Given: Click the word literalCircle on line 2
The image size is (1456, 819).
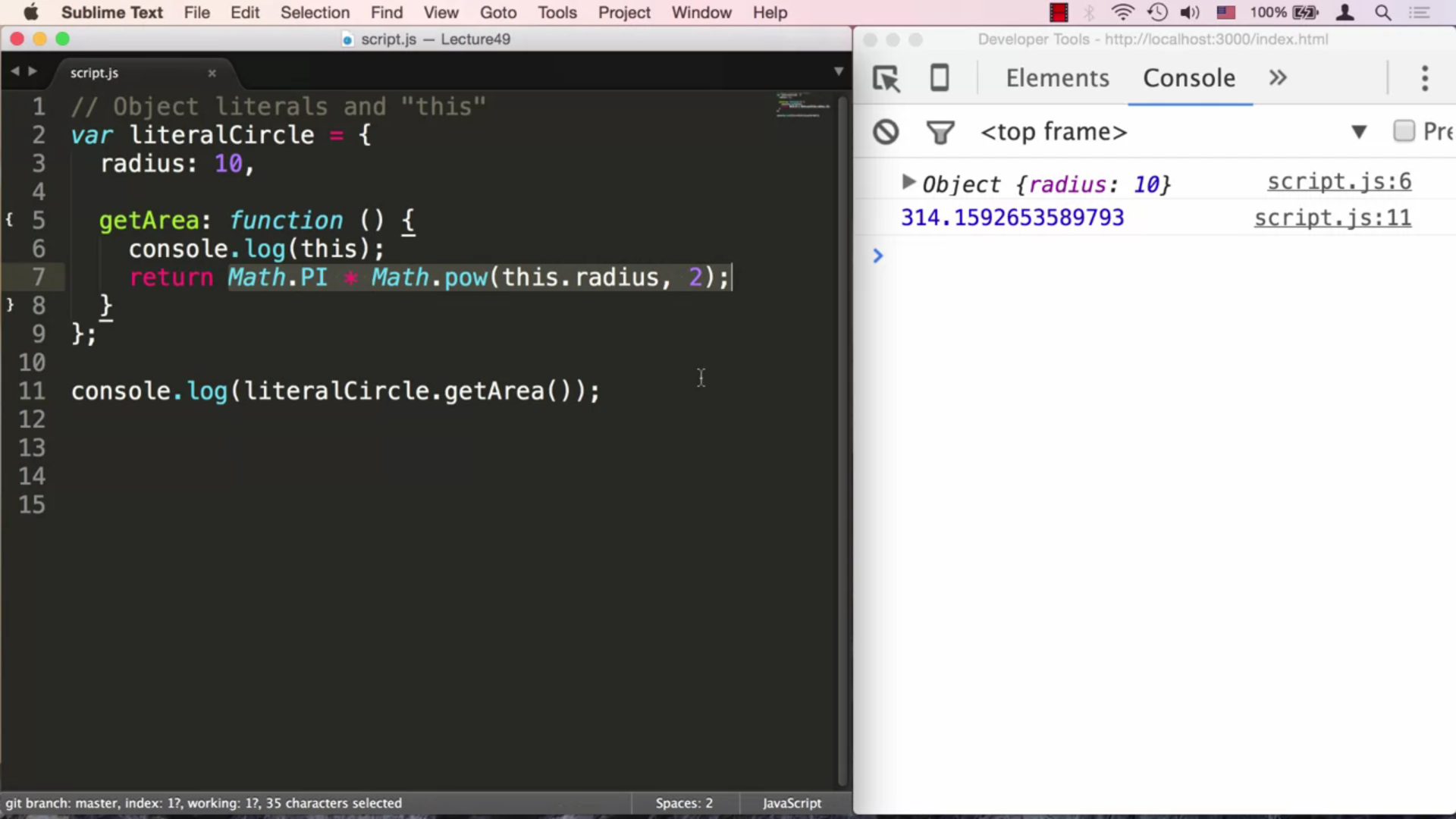Looking at the screenshot, I should (x=221, y=135).
